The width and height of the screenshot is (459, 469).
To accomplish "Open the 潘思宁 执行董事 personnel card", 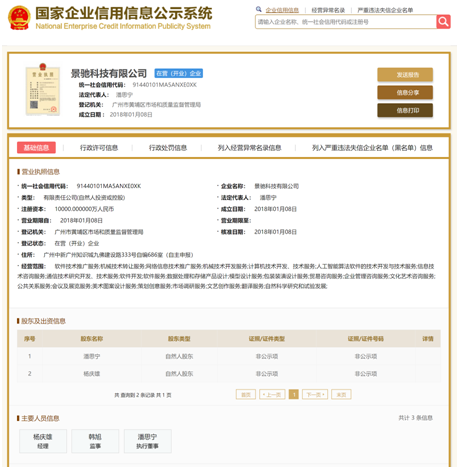I will (x=148, y=441).
